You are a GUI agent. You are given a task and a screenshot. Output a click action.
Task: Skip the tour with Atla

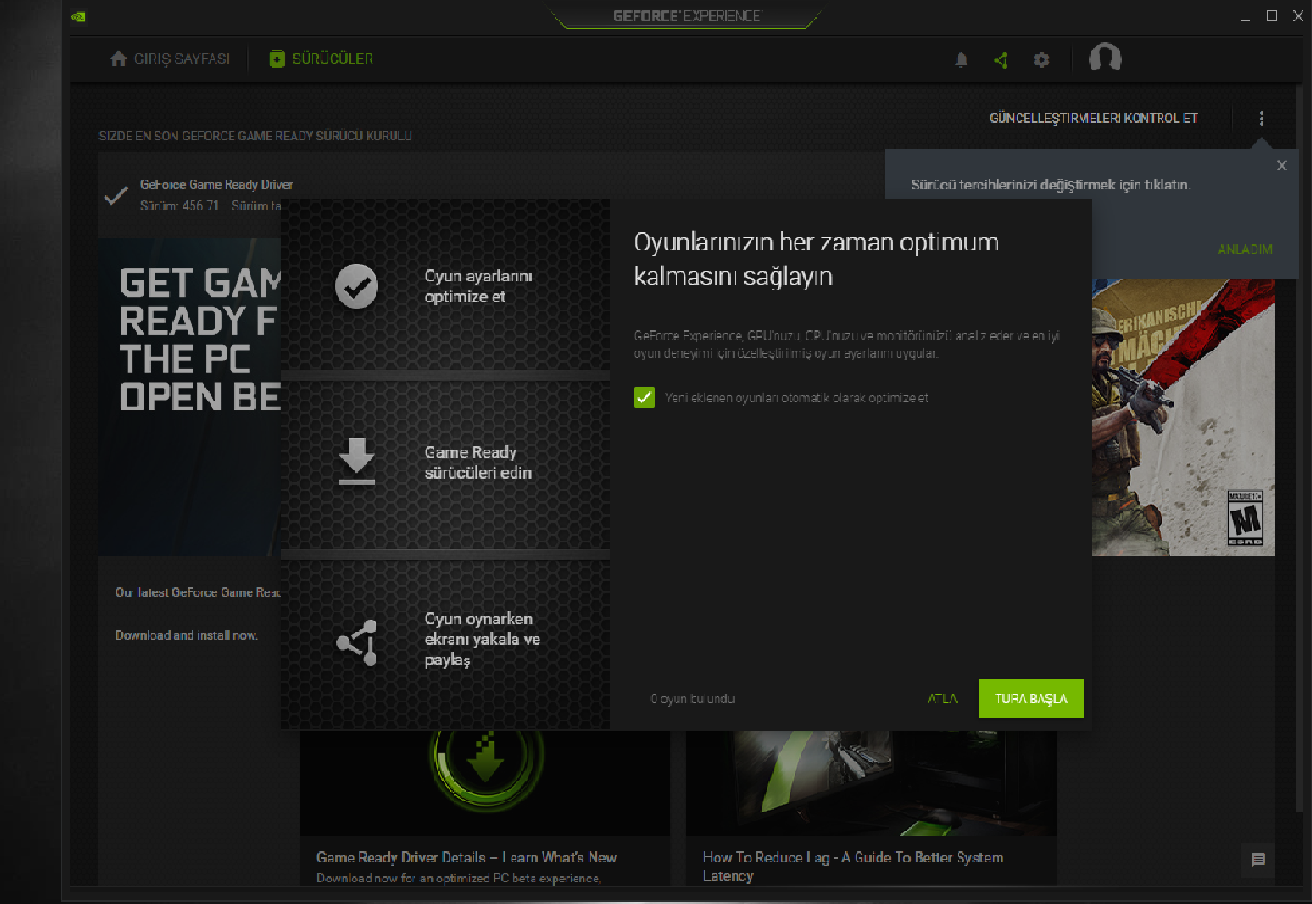(943, 699)
